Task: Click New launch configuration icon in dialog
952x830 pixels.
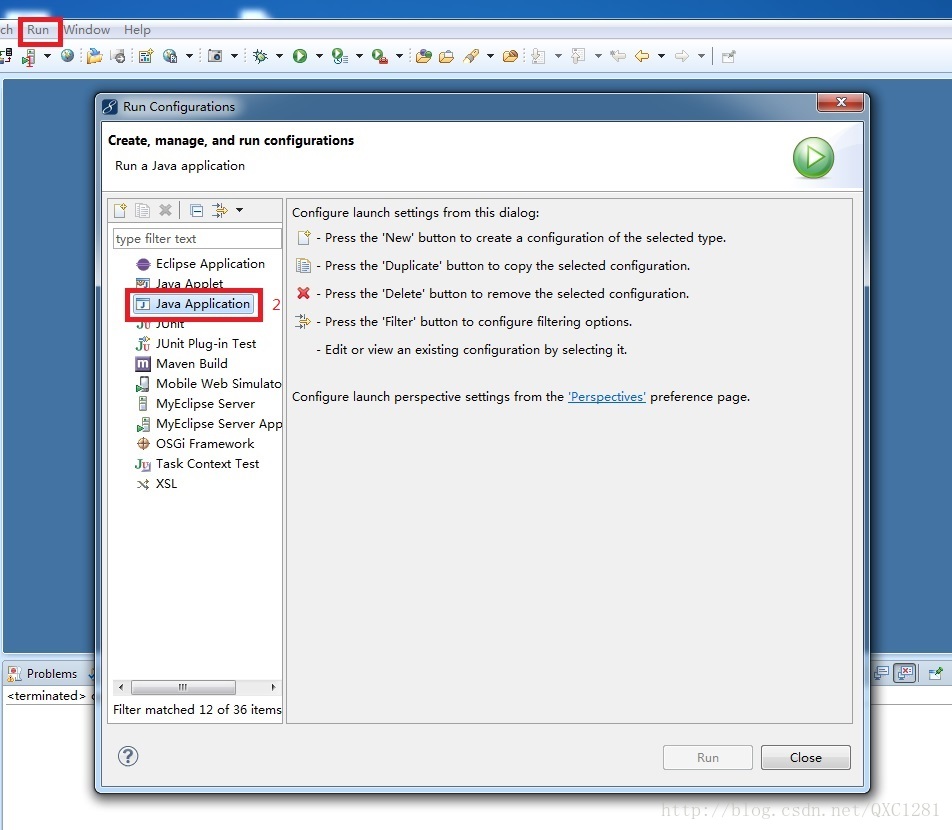Action: click(x=120, y=210)
